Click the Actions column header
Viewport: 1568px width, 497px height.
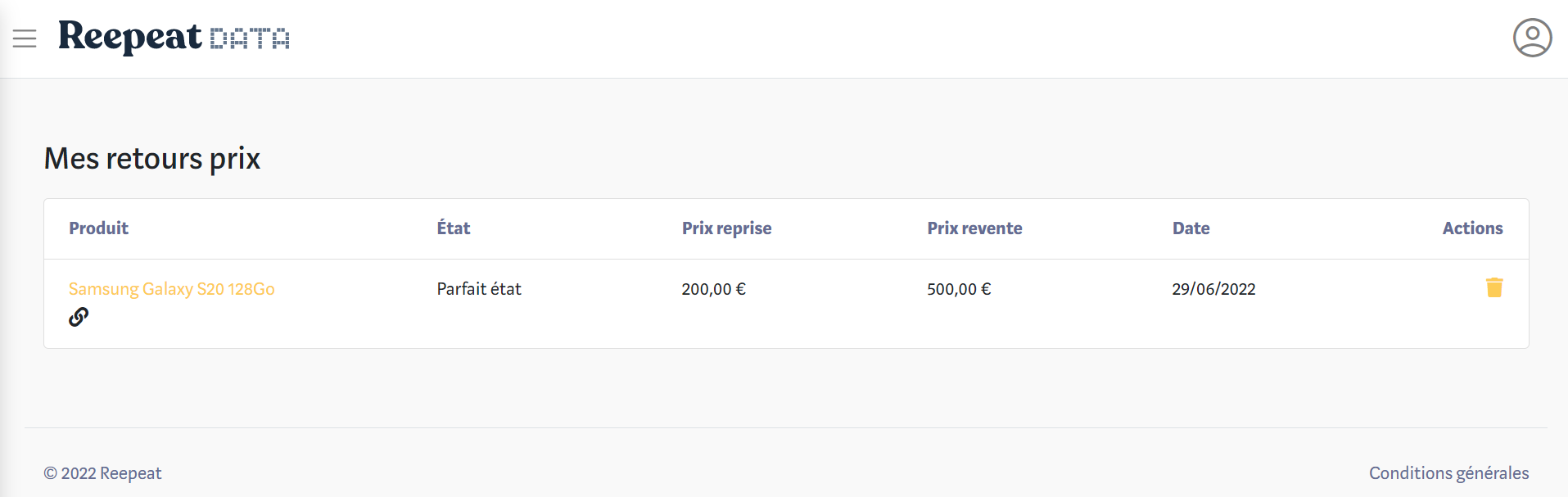tap(1472, 228)
